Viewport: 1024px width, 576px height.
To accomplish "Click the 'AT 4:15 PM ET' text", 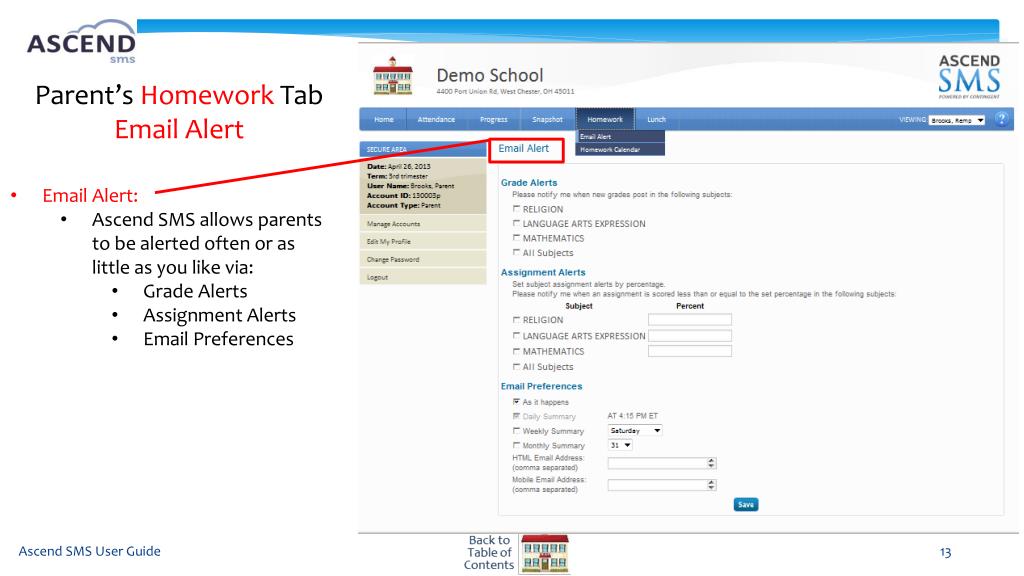I will 632,415.
